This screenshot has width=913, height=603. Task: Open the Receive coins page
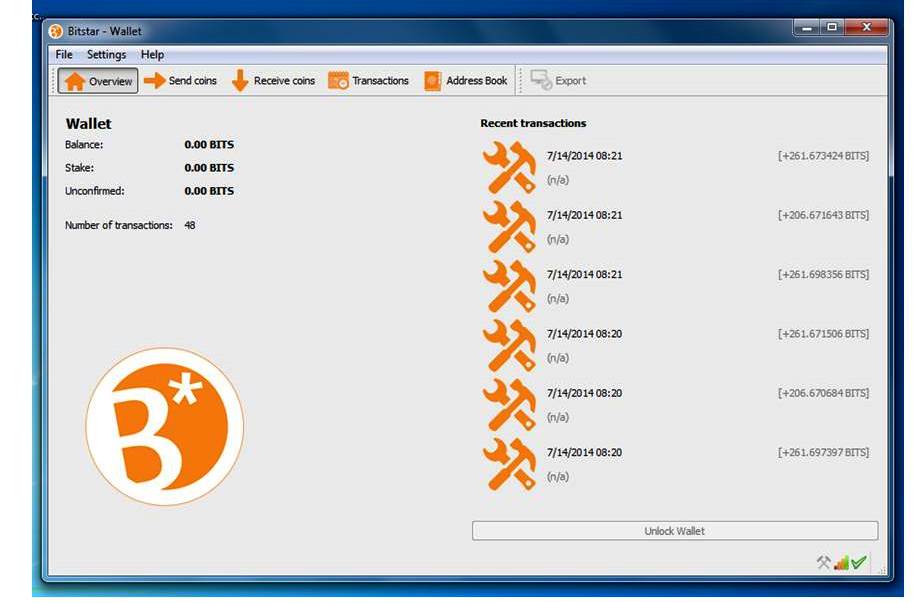(274, 80)
